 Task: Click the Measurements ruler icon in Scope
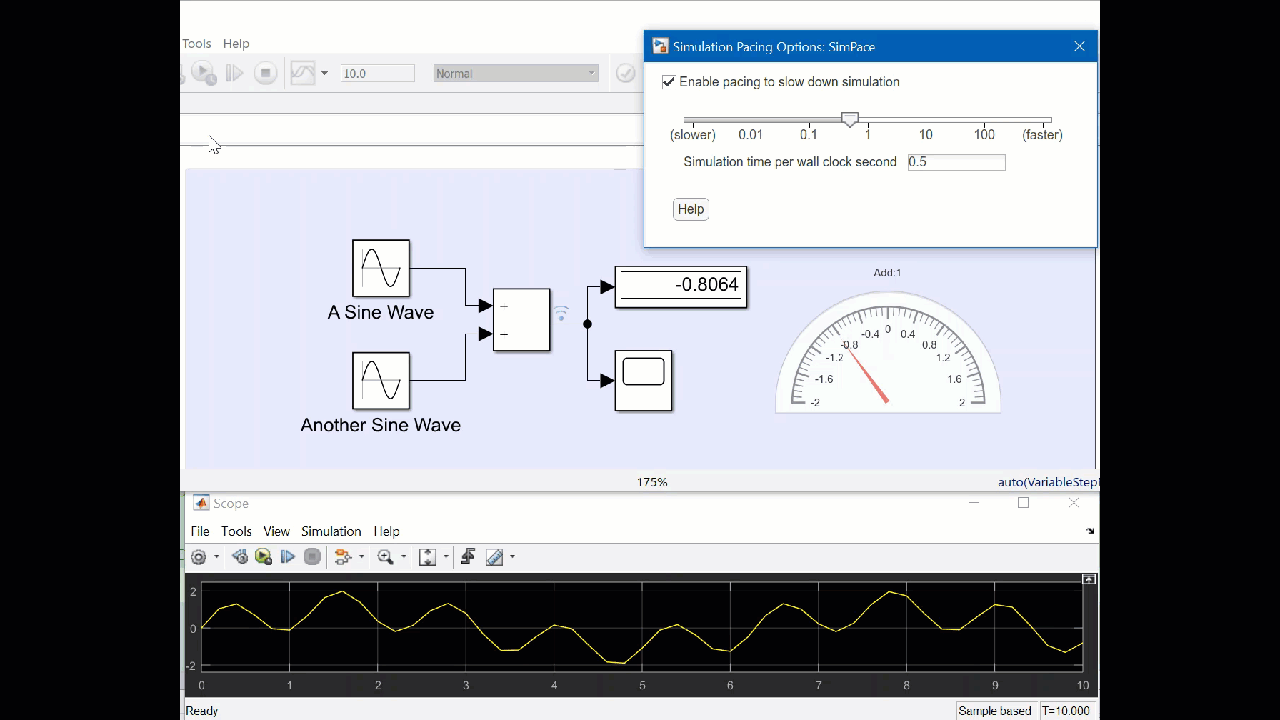pos(494,557)
